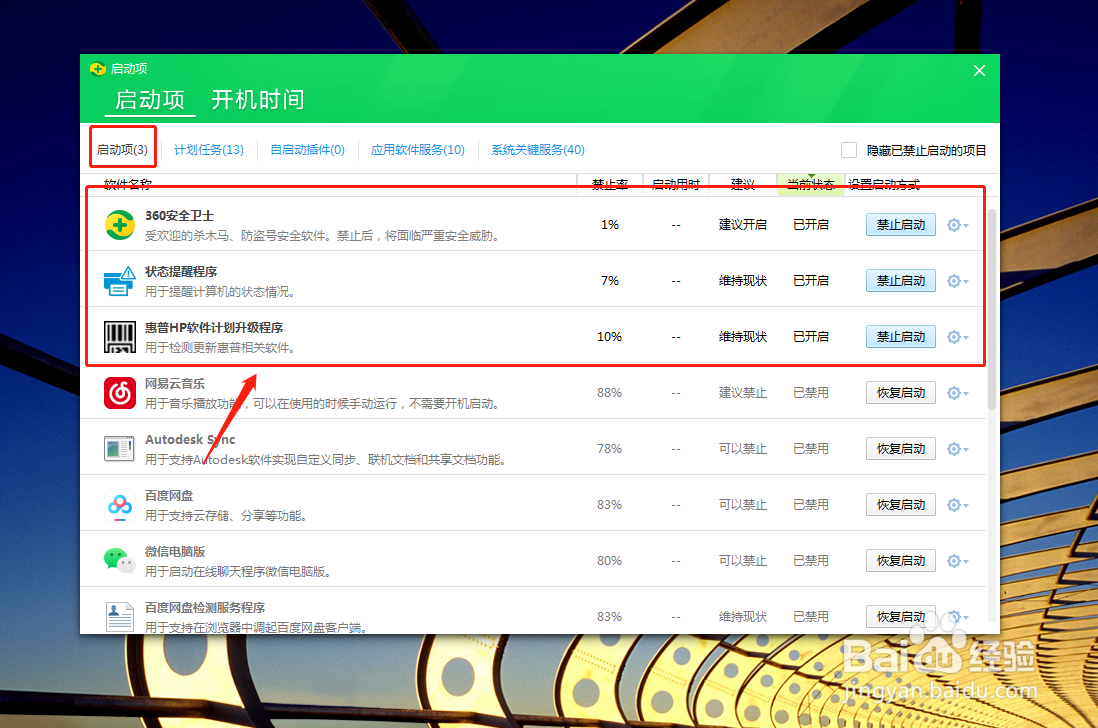Viewport: 1098px width, 728px height.
Task: Click 恢复启动 button for 网易云音乐
Action: pyautogui.click(x=899, y=392)
